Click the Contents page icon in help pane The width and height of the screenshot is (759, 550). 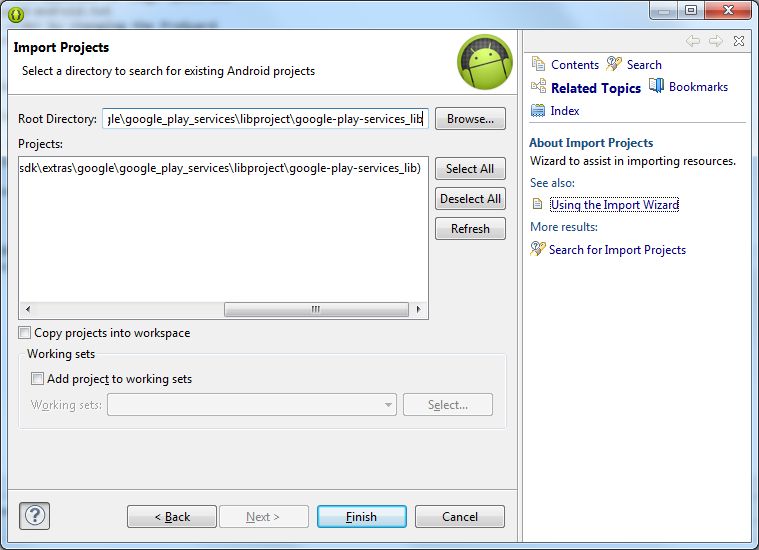coord(538,63)
